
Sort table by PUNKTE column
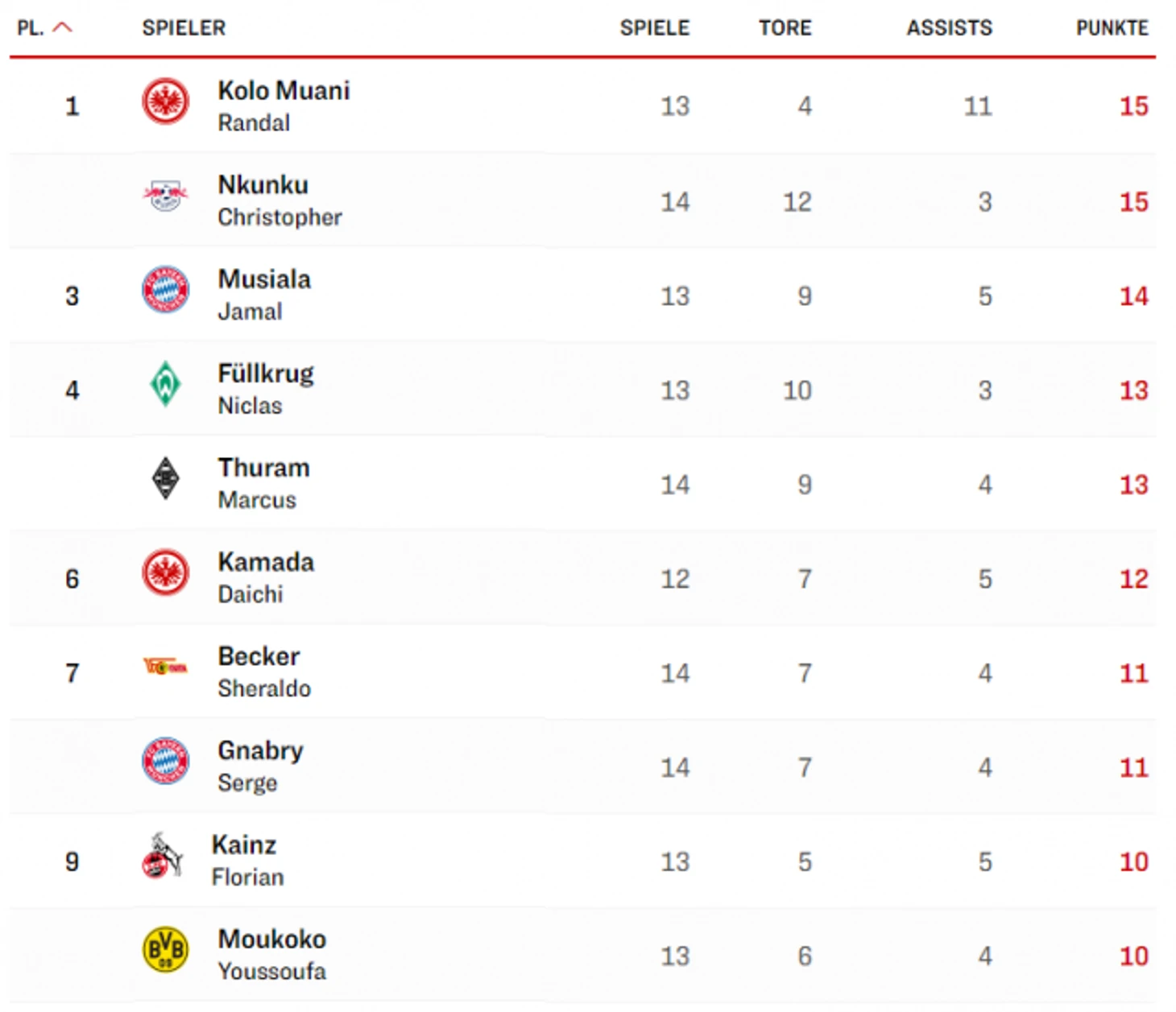pyautogui.click(x=1112, y=28)
